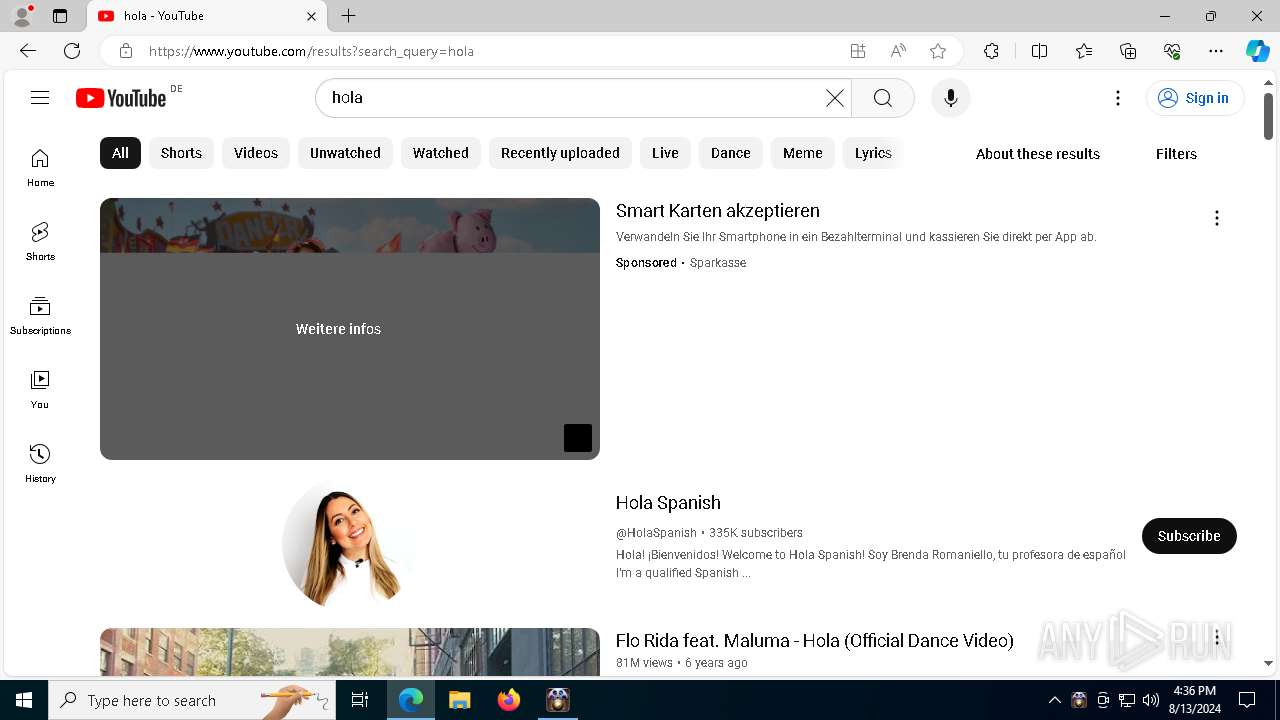The width and height of the screenshot is (1280, 720).
Task: Add page to favorites star
Action: click(938, 51)
